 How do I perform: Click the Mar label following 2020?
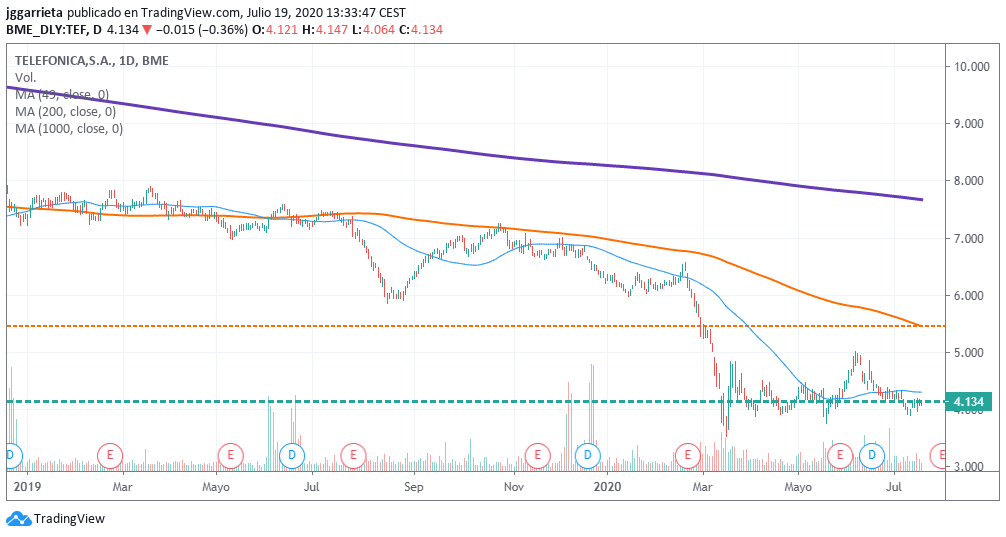(x=703, y=487)
